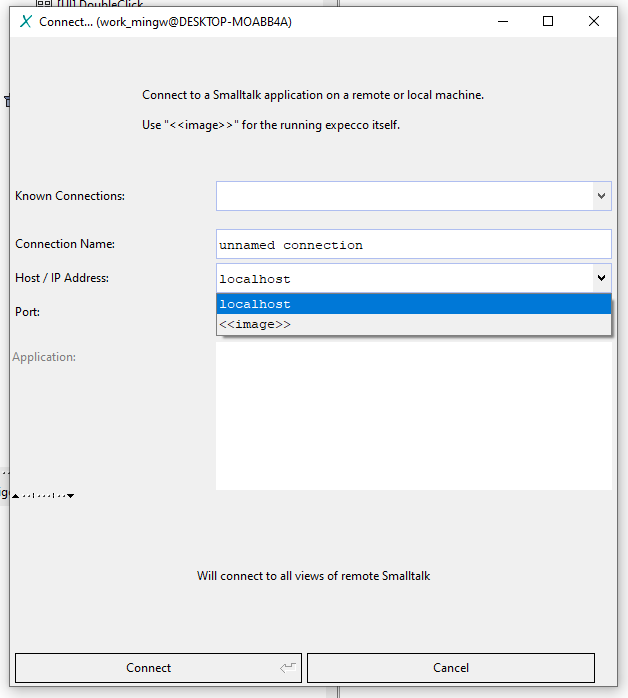The height and width of the screenshot is (698, 628).
Task: Choose <<image>> from the host list
Action: pyautogui.click(x=413, y=325)
